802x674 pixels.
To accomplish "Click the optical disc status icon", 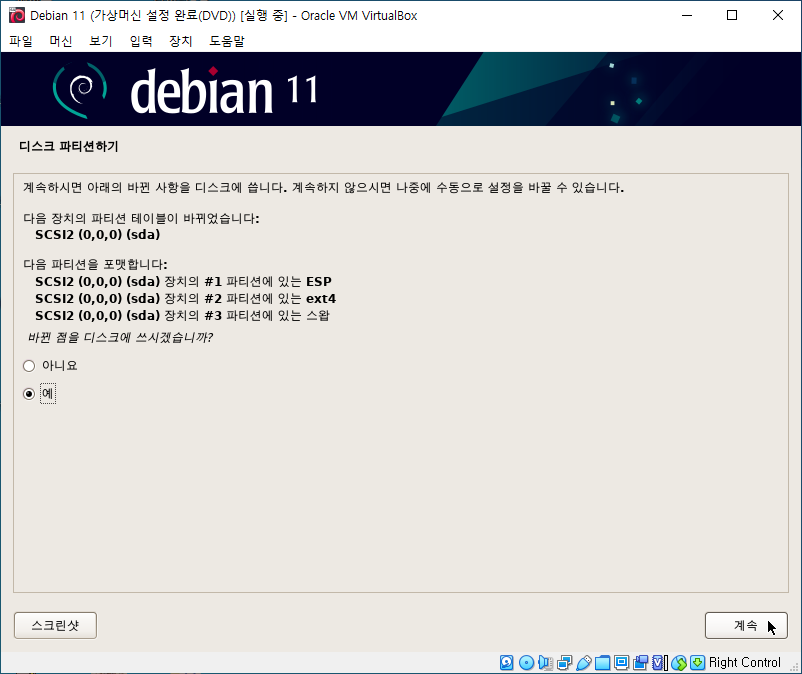I will click(x=526, y=662).
